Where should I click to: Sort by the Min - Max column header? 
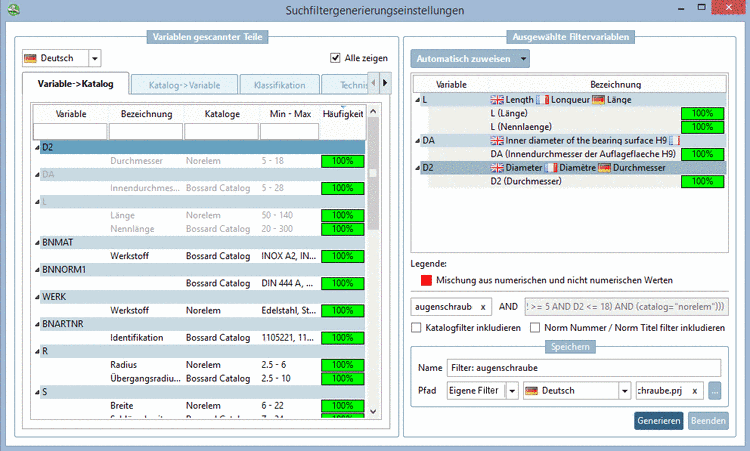290,114
